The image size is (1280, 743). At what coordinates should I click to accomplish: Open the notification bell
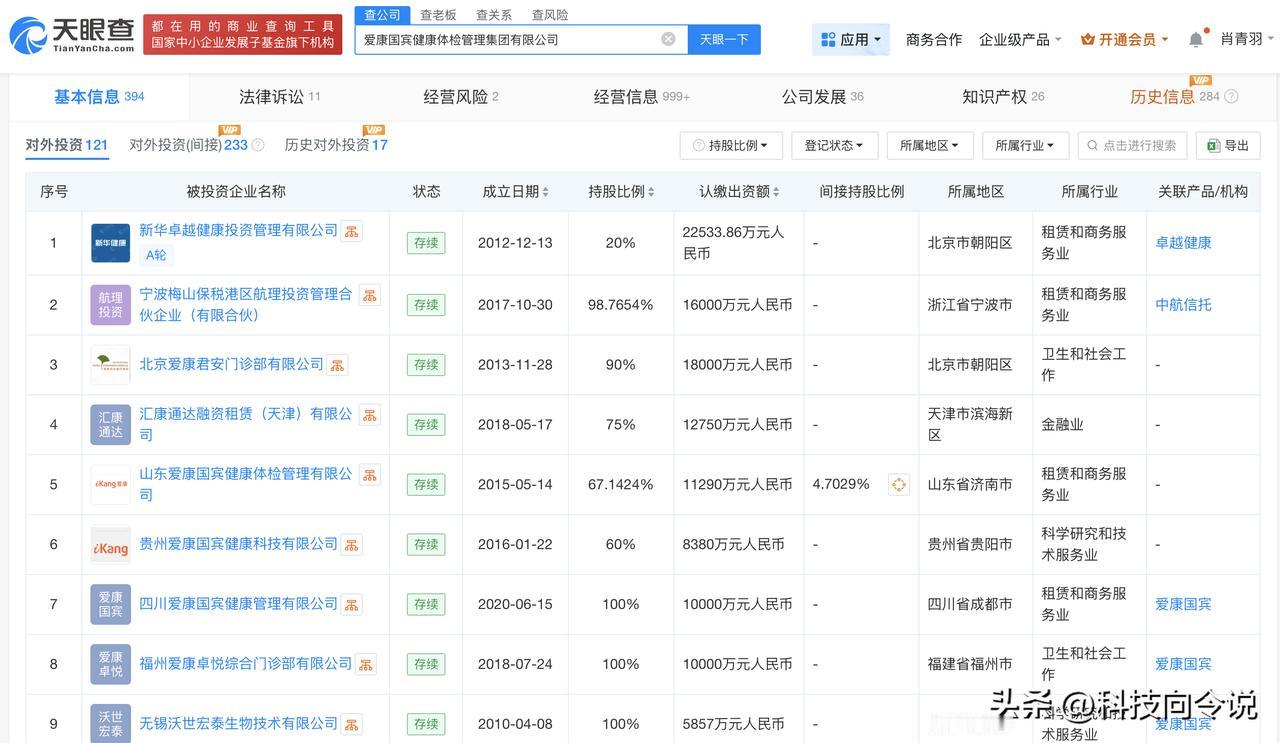(1196, 39)
